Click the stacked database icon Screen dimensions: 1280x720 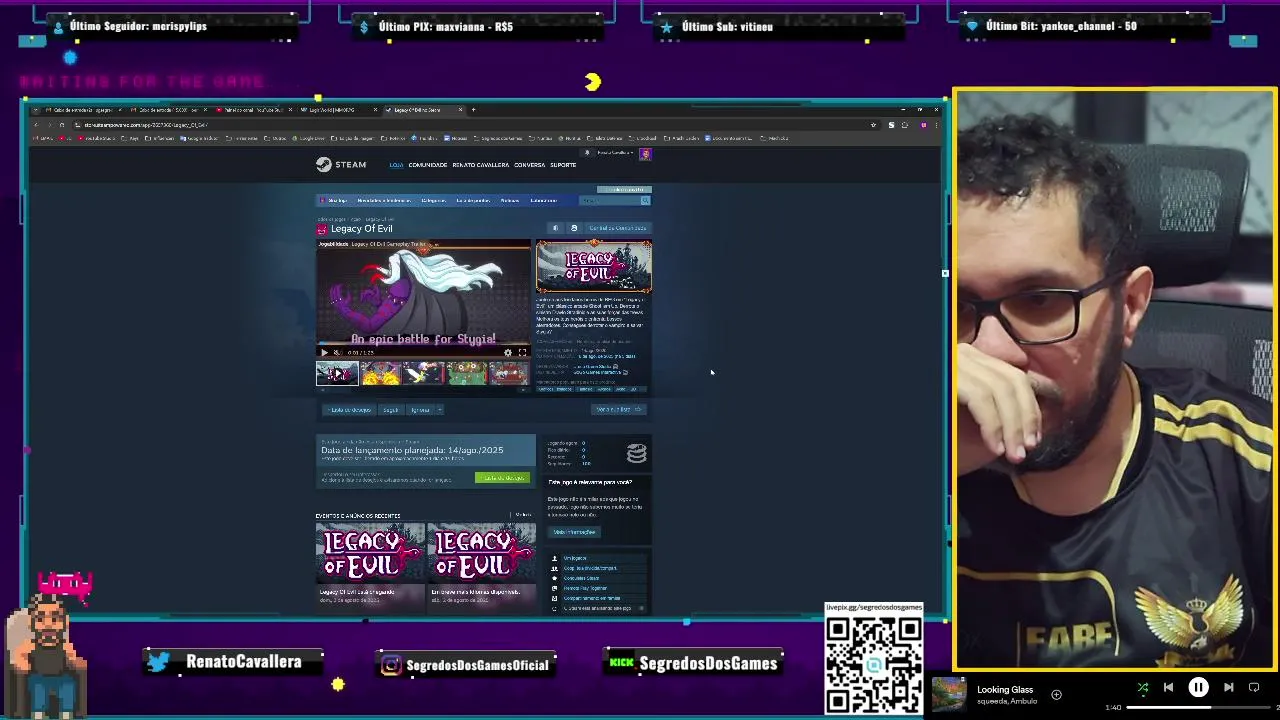click(636, 454)
